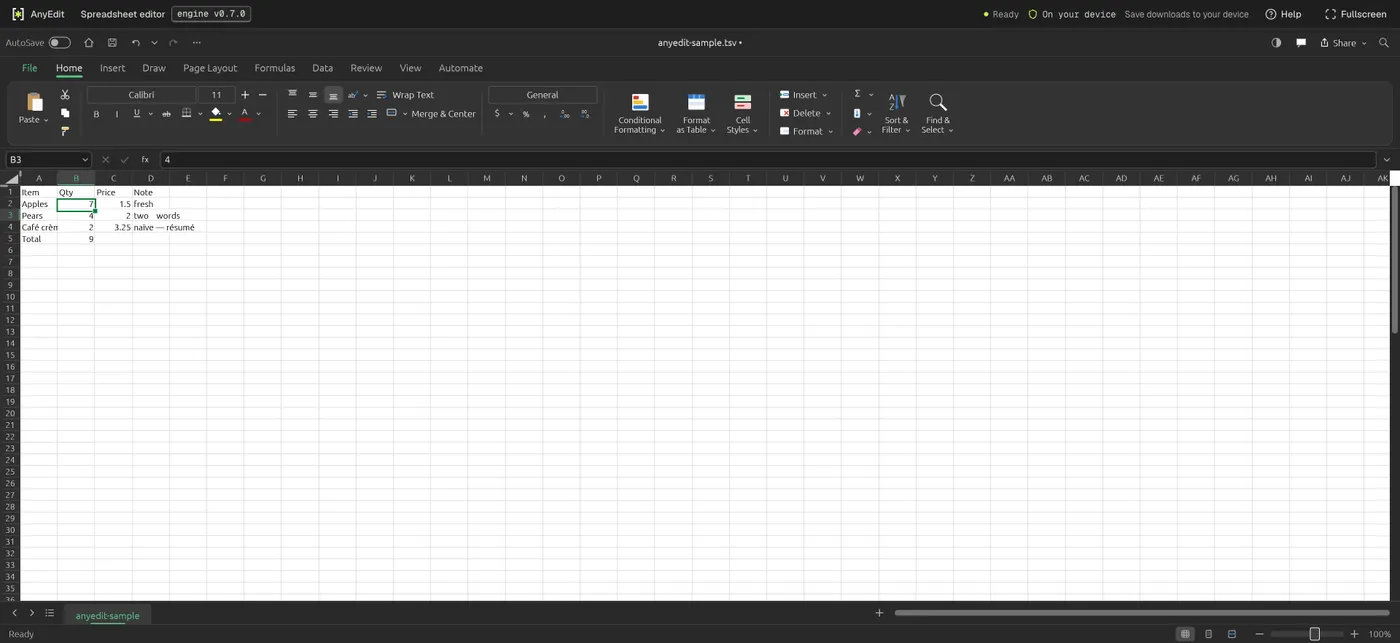Click the Paste clipboard icon
This screenshot has width=1400, height=643.
(35, 102)
